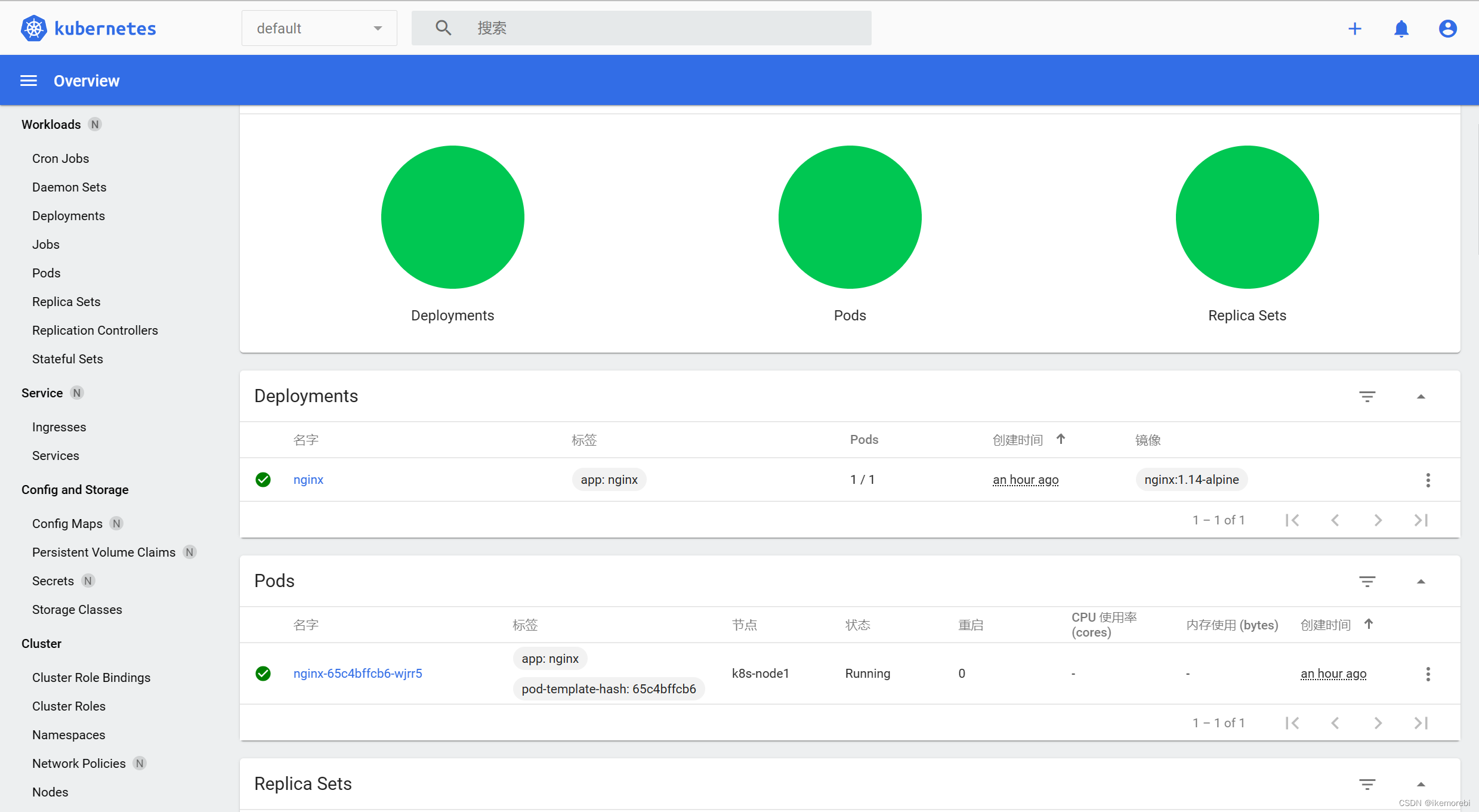Collapse the Pods card
This screenshot has width=1479, height=812.
point(1421,581)
